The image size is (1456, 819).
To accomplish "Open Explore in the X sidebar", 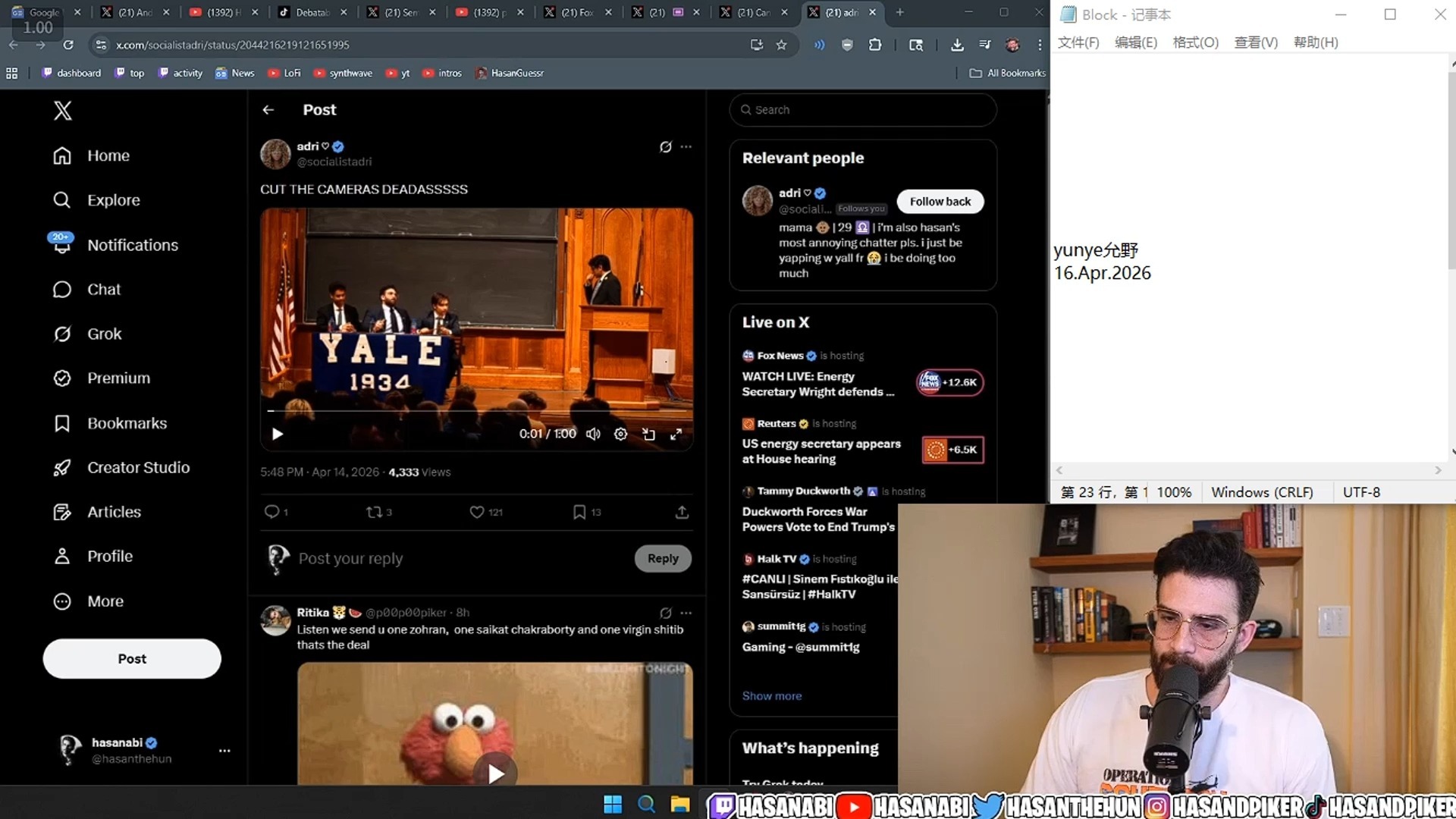I will (96, 200).
